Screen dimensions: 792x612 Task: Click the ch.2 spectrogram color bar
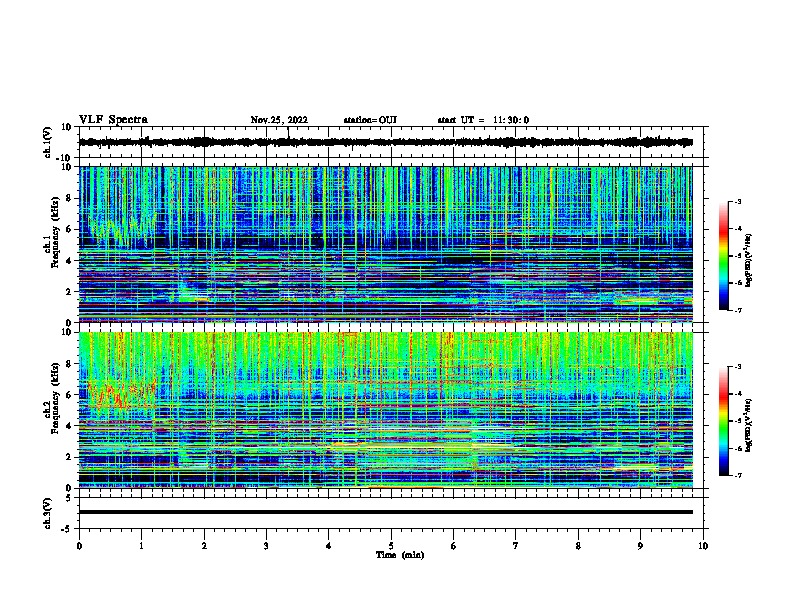tap(724, 421)
